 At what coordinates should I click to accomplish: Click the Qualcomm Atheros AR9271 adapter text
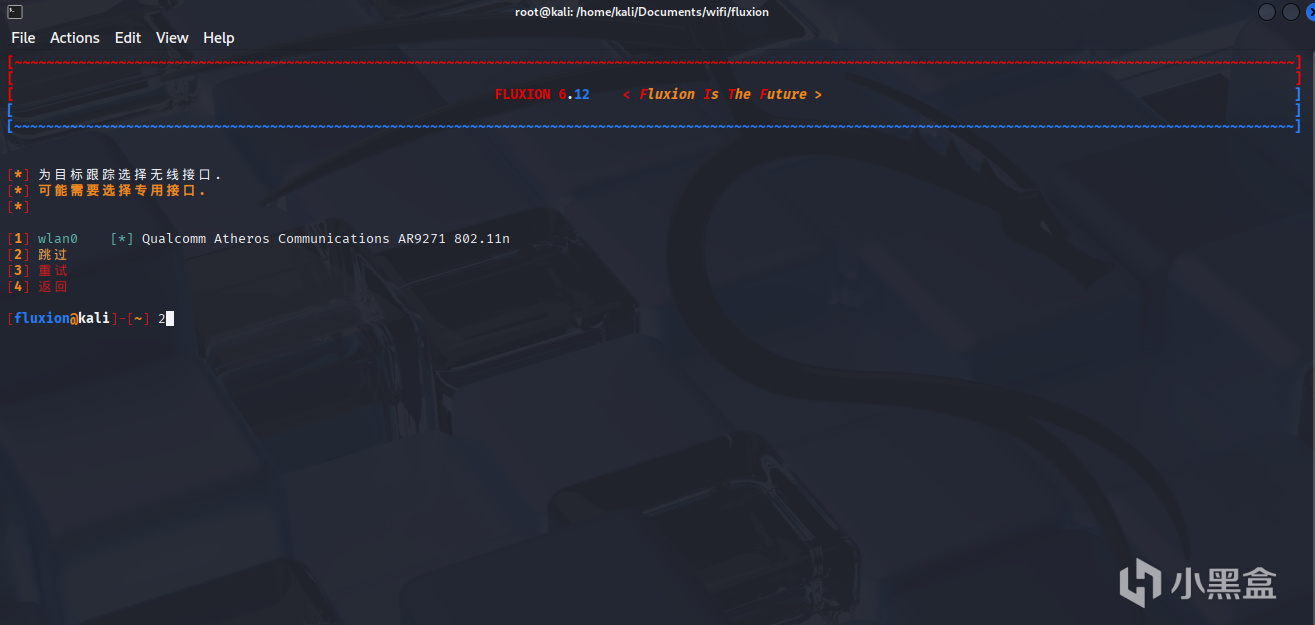pyautogui.click(x=326, y=239)
